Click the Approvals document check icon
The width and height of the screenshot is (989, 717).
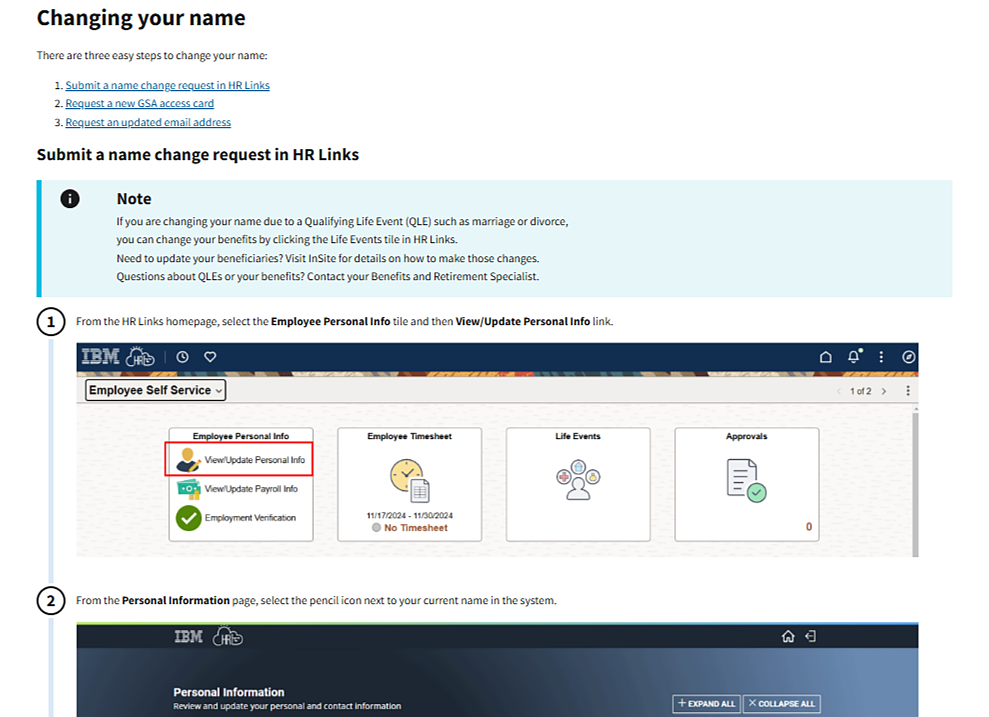pyautogui.click(x=746, y=481)
